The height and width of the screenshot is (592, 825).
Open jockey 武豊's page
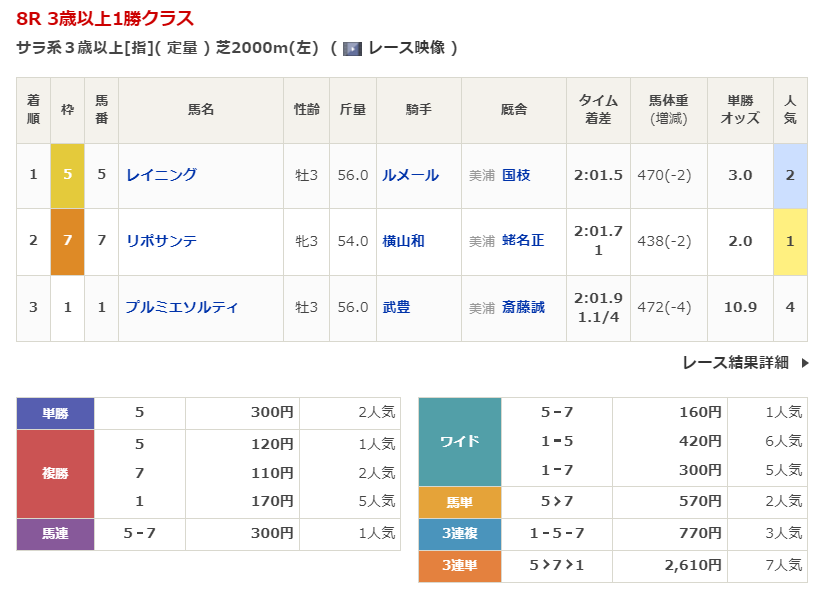click(396, 307)
